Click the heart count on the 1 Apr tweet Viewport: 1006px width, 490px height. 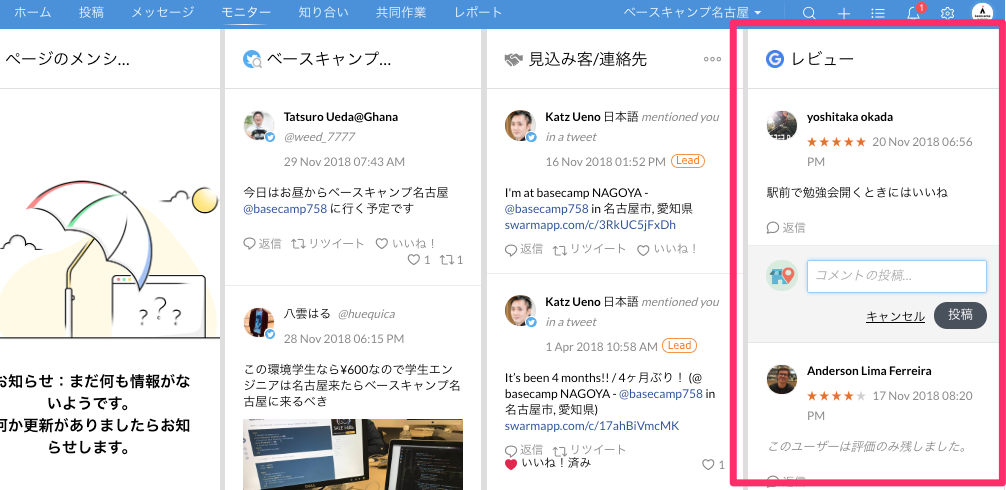pos(713,464)
